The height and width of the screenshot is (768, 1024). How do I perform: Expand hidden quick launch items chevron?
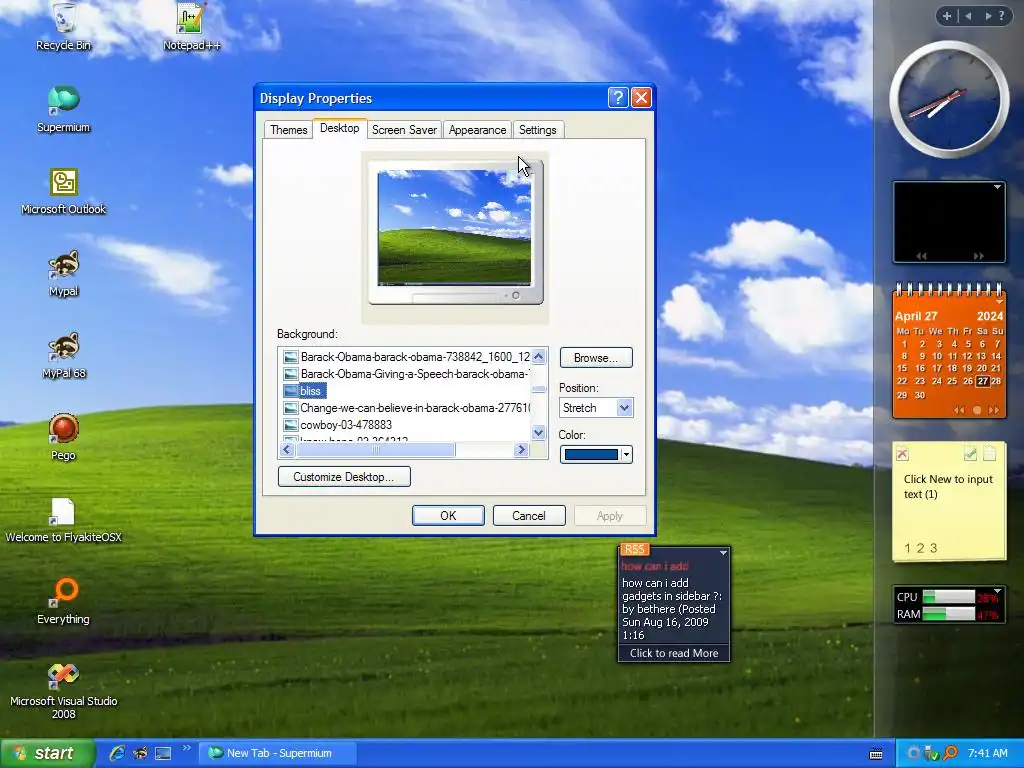click(186, 748)
